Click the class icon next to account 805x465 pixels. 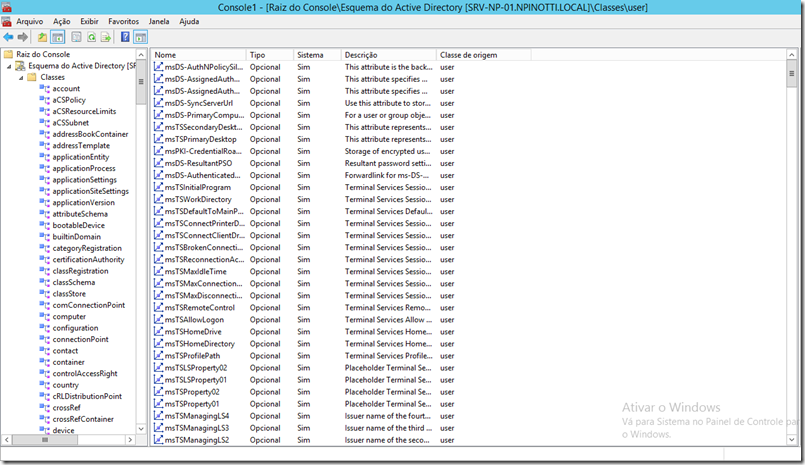point(45,88)
